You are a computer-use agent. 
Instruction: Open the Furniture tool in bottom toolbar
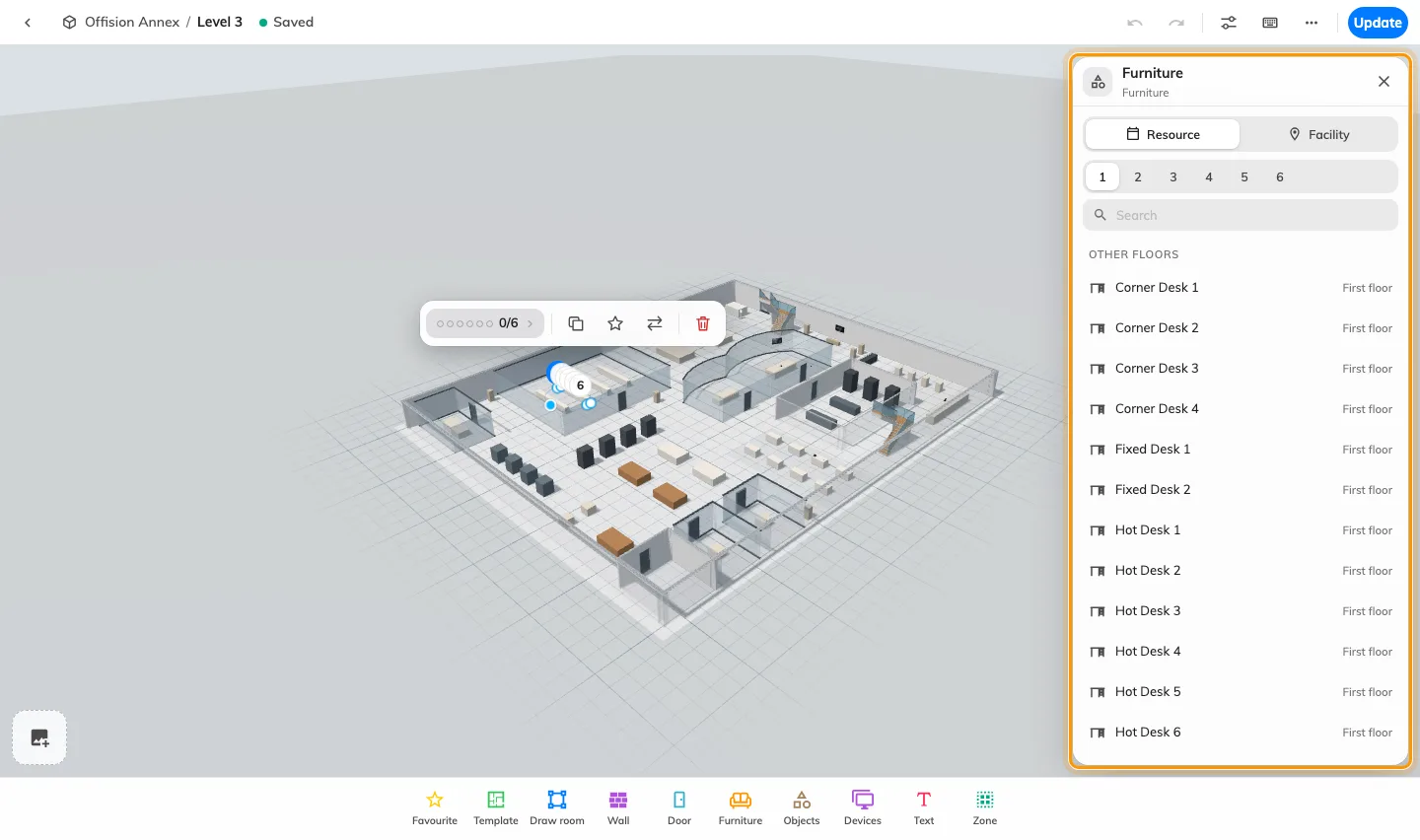741,807
